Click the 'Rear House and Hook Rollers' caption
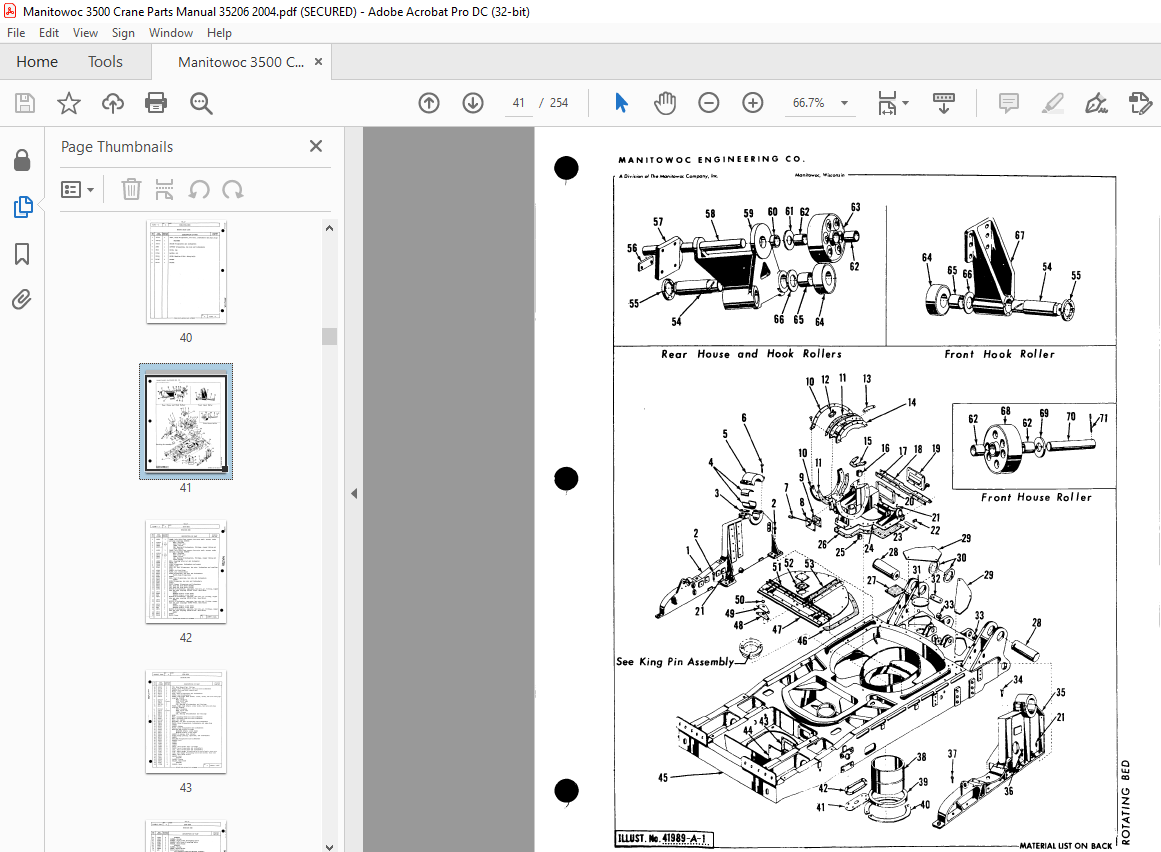This screenshot has height=852, width=1161. [x=751, y=354]
